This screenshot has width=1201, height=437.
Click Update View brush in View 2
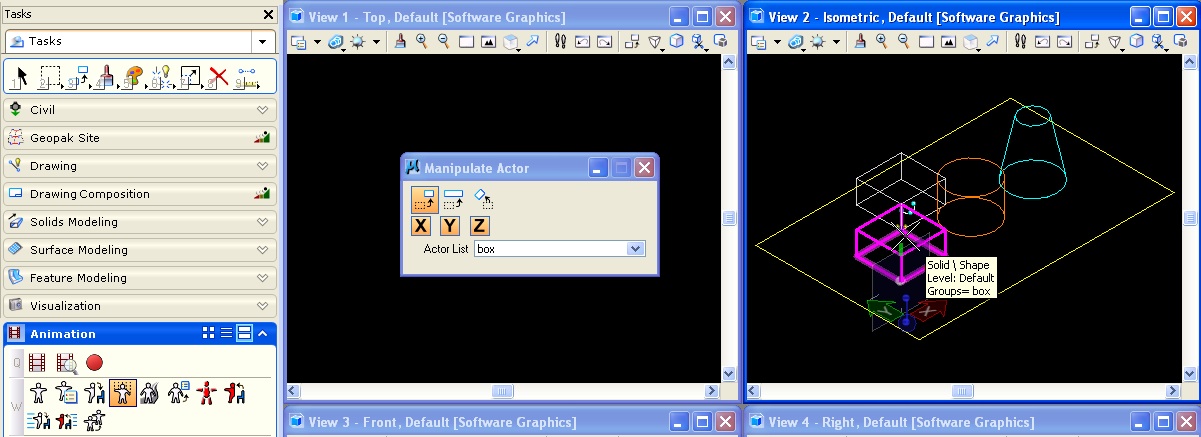pos(860,41)
